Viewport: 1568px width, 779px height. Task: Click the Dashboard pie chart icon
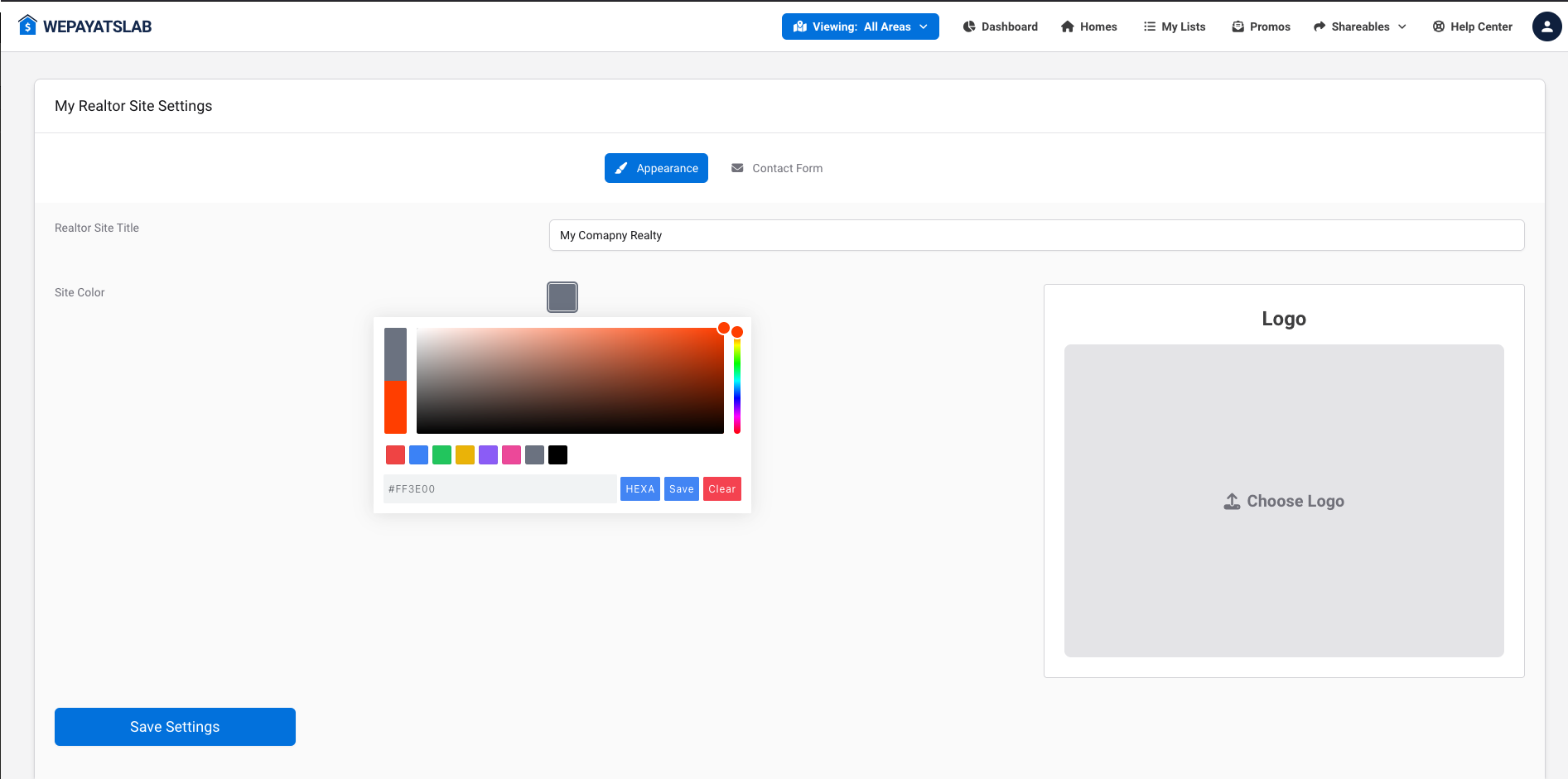[x=969, y=26]
